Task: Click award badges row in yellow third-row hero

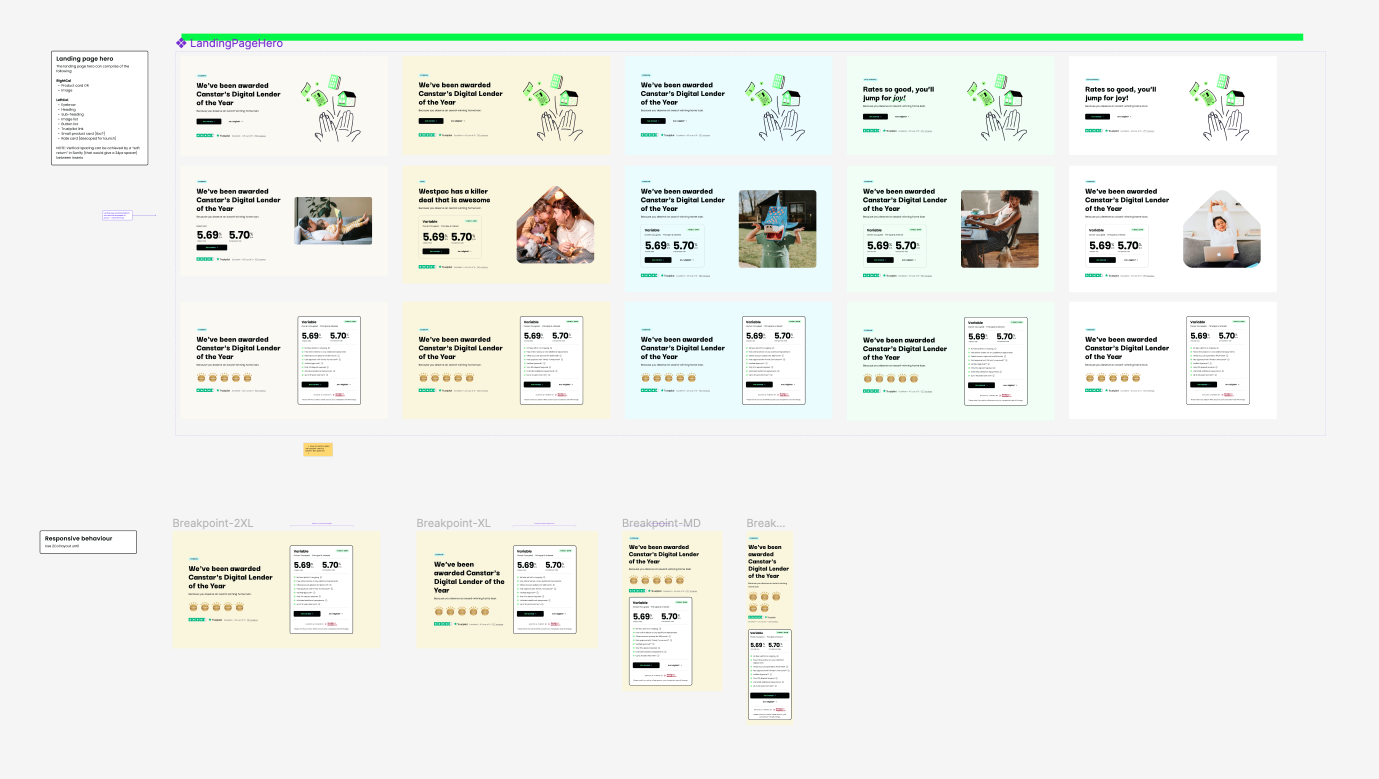Action: pos(444,378)
